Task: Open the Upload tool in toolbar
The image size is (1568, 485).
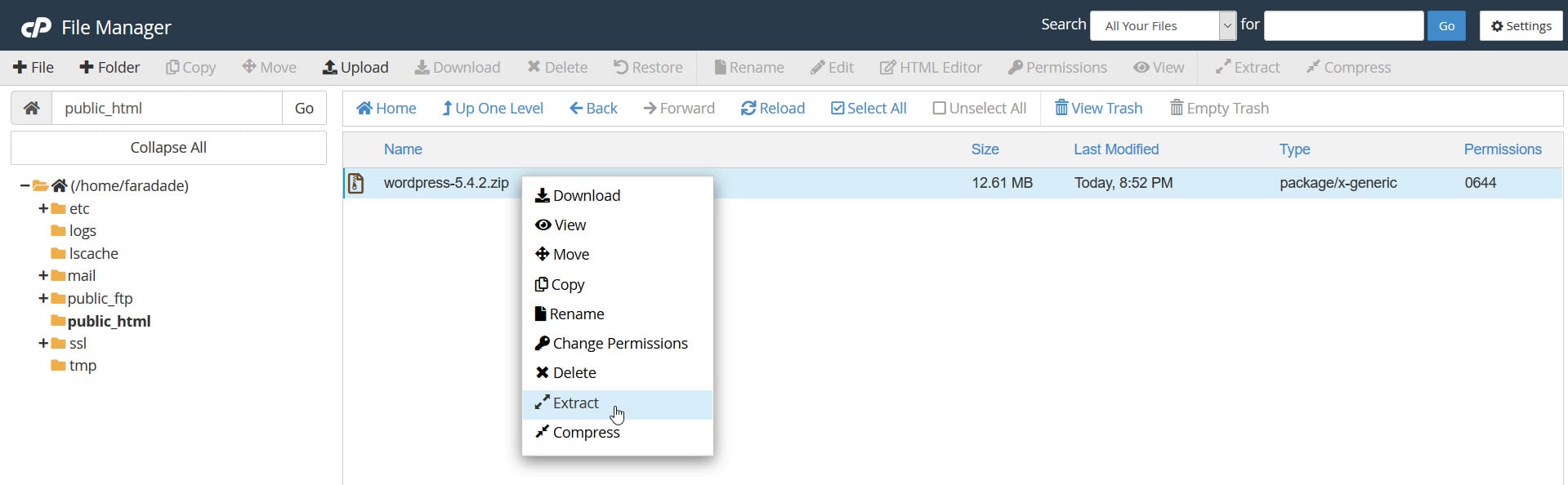Action: tap(355, 67)
